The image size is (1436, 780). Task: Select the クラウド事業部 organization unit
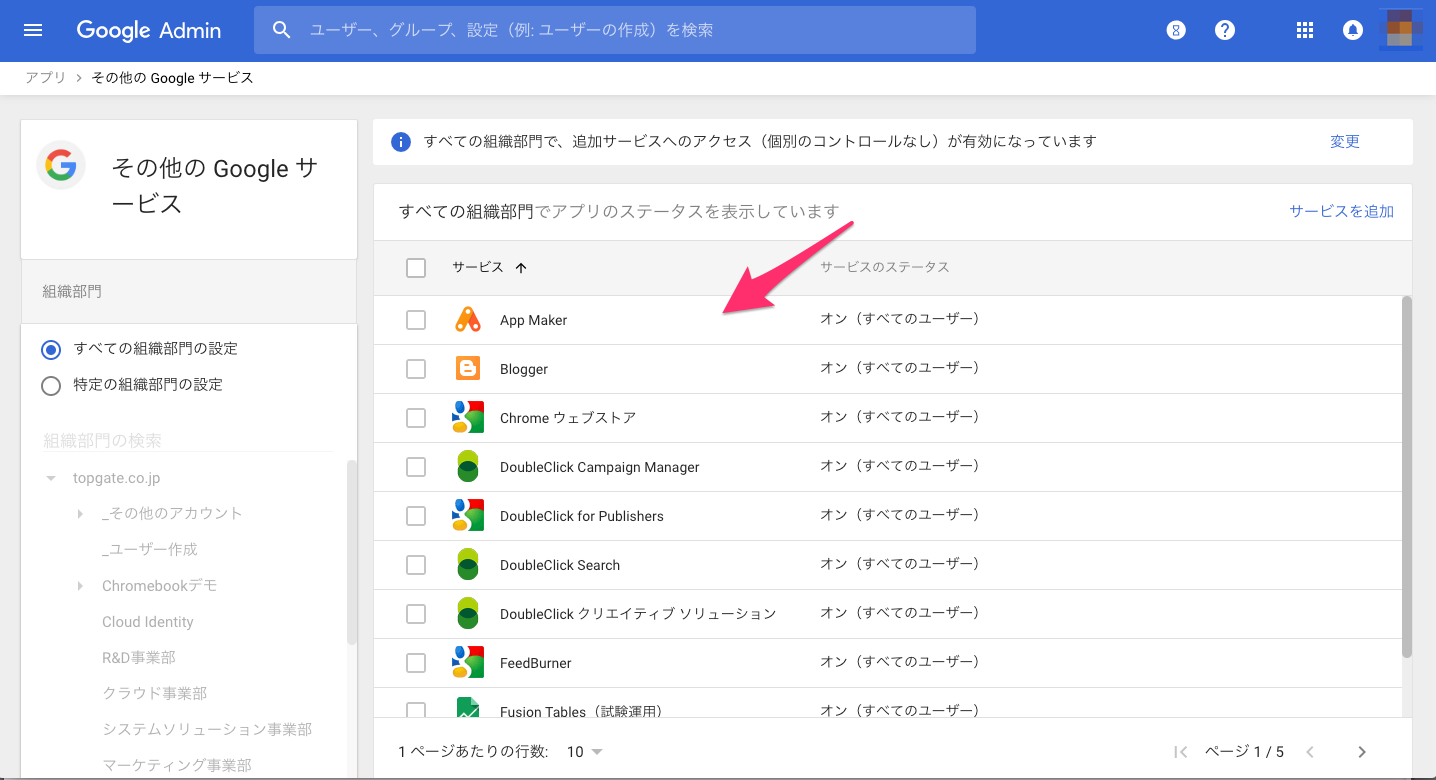tap(155, 694)
